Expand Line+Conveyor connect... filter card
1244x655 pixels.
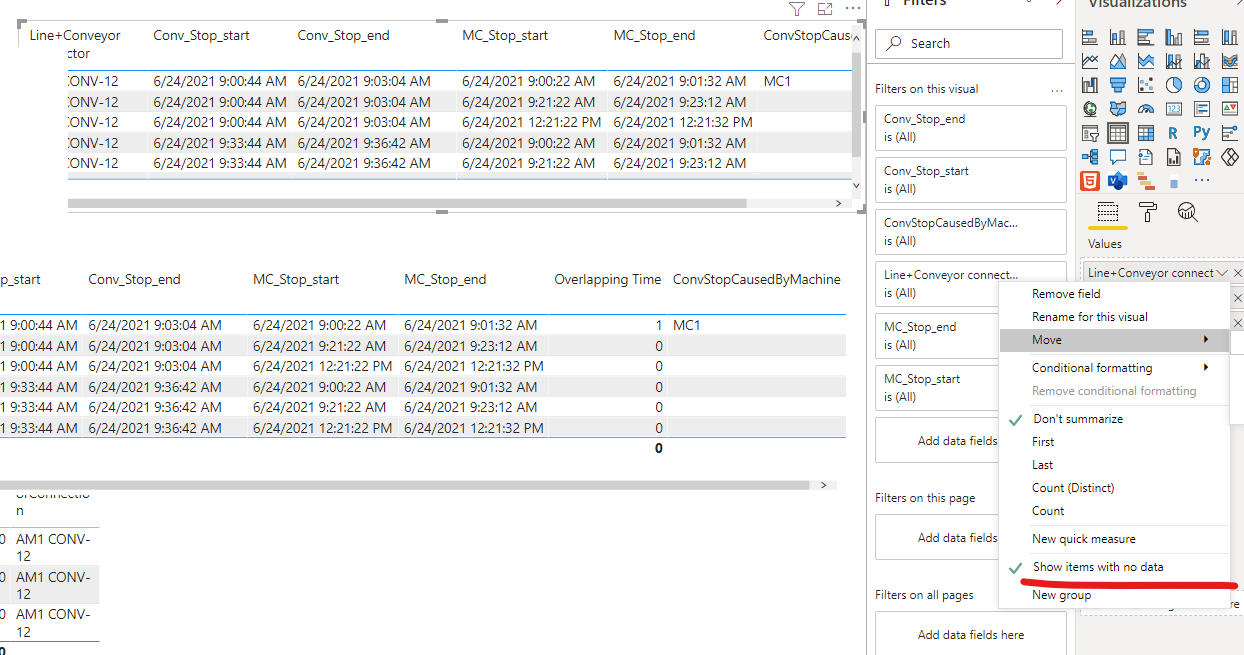pos(937,284)
